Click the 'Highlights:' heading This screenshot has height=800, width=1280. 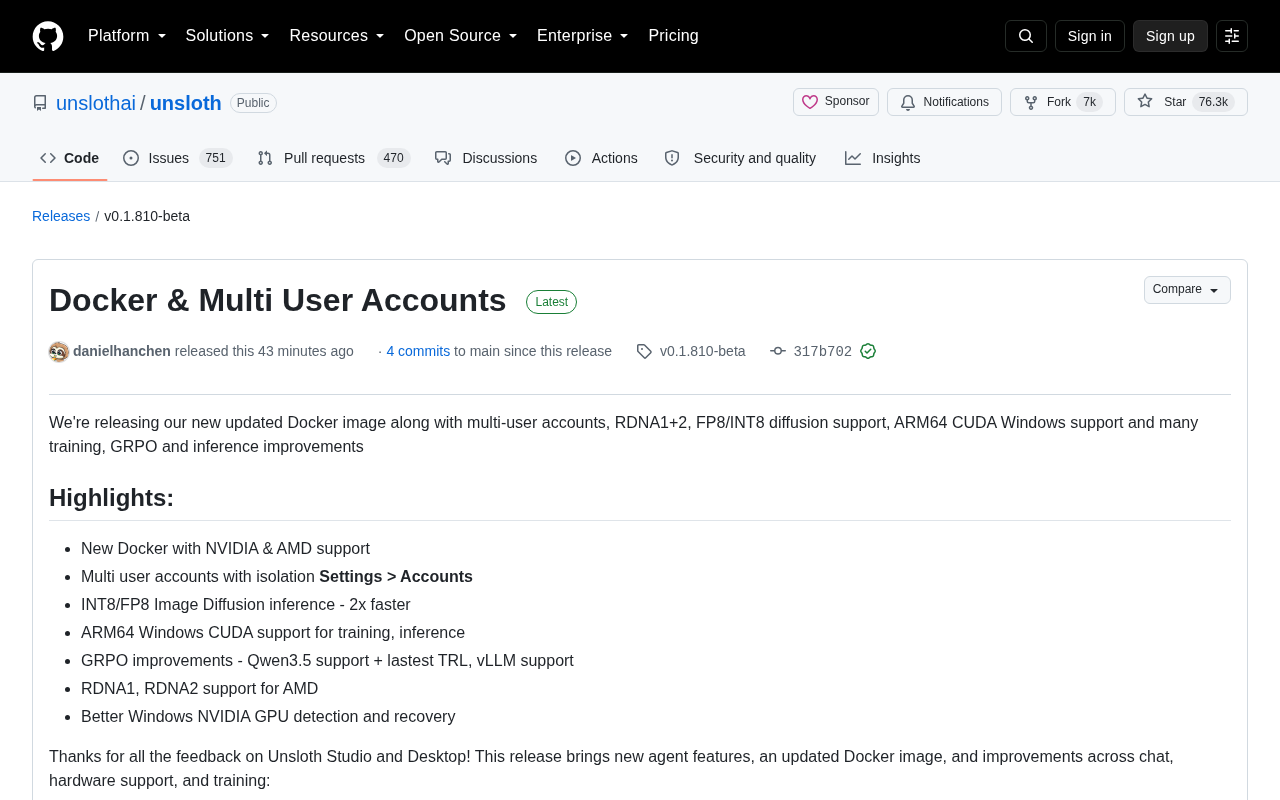111,498
